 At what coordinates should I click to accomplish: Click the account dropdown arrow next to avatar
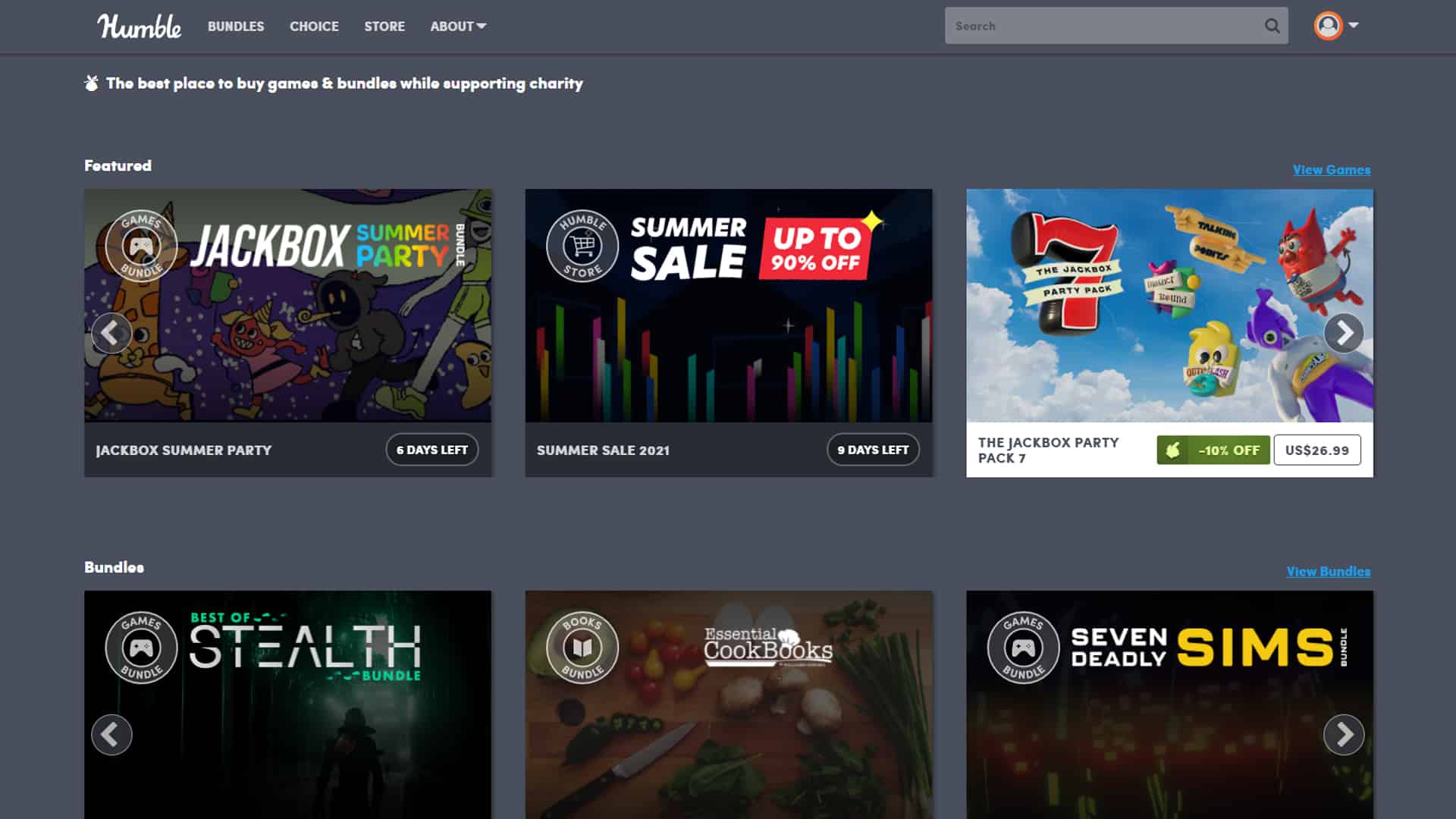[x=1352, y=25]
